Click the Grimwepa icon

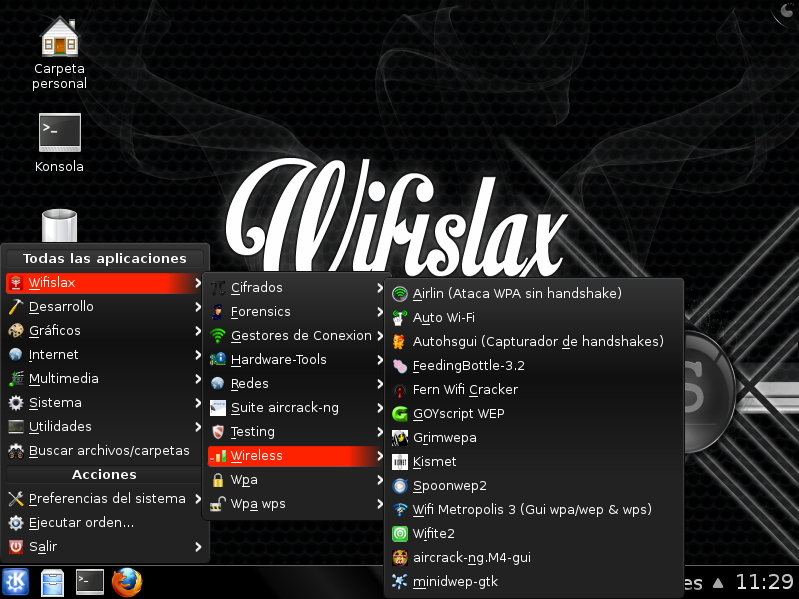click(400, 438)
